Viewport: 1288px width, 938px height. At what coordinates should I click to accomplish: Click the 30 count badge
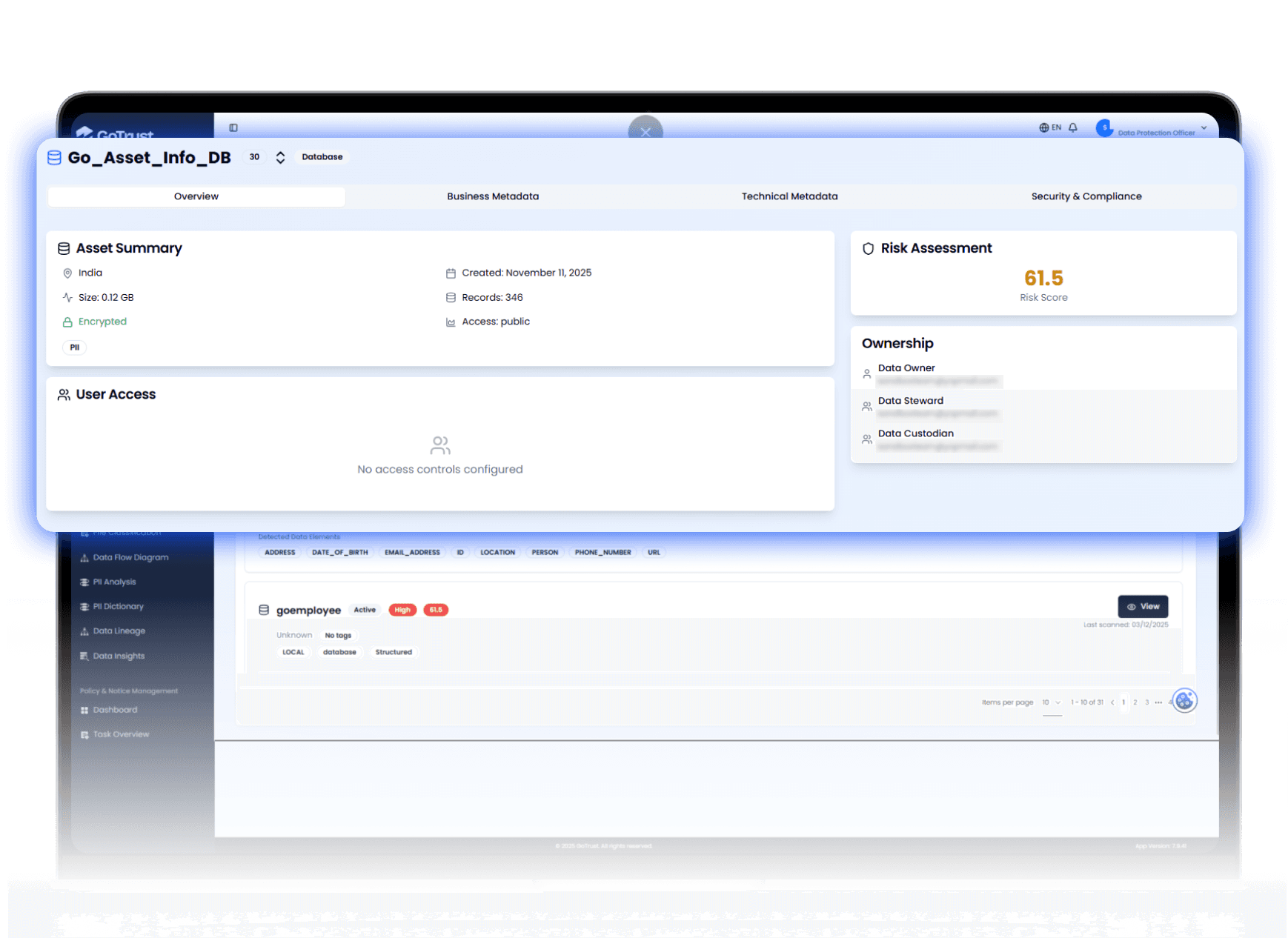click(254, 157)
